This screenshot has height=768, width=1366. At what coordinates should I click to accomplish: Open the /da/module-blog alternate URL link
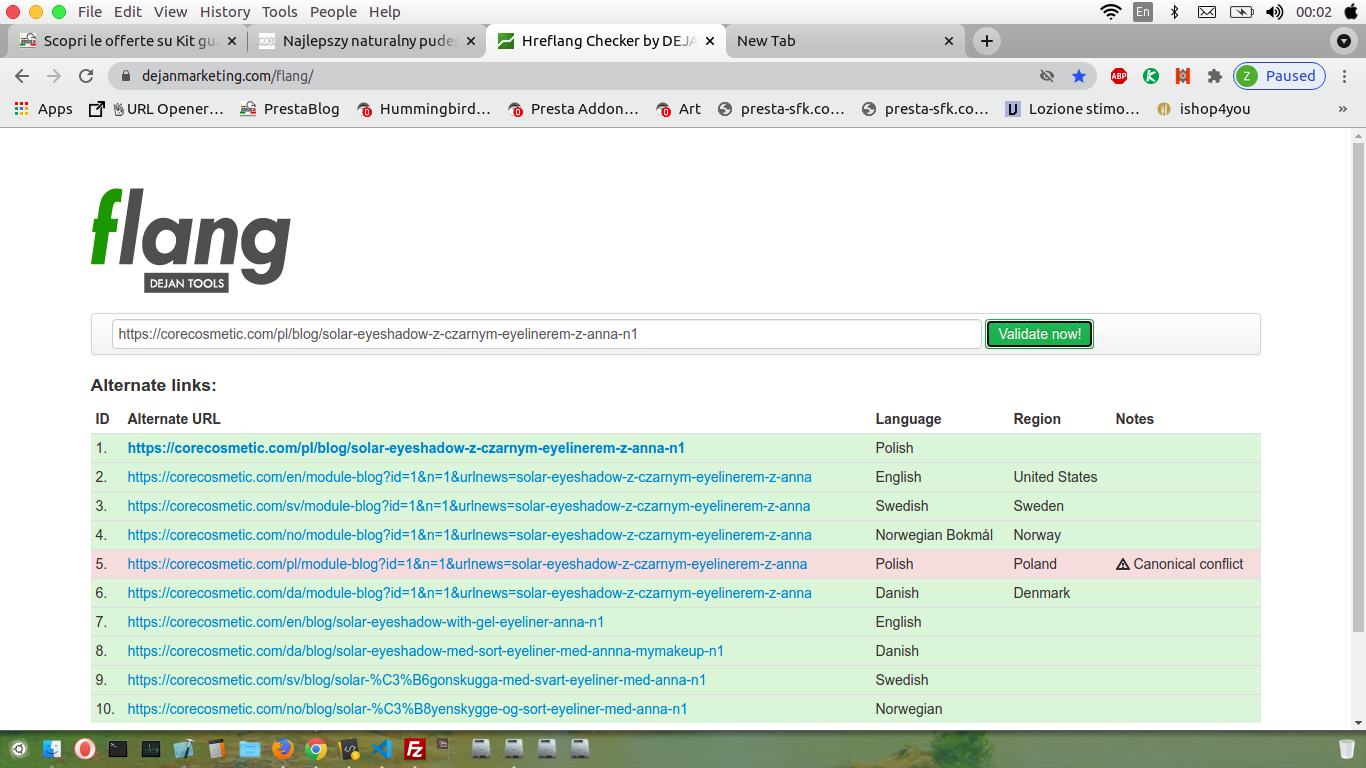click(470, 593)
